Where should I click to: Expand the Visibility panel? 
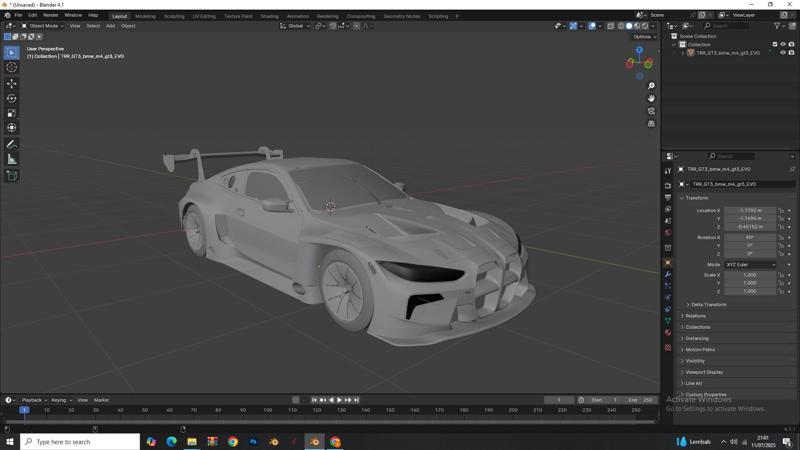pyautogui.click(x=695, y=361)
